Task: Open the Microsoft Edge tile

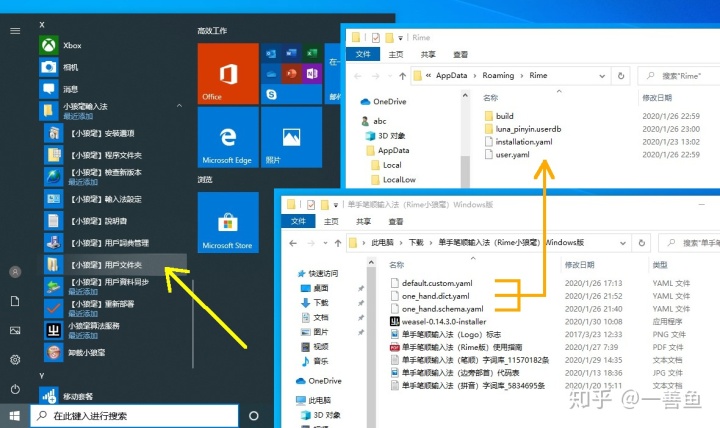Action: click(x=228, y=137)
